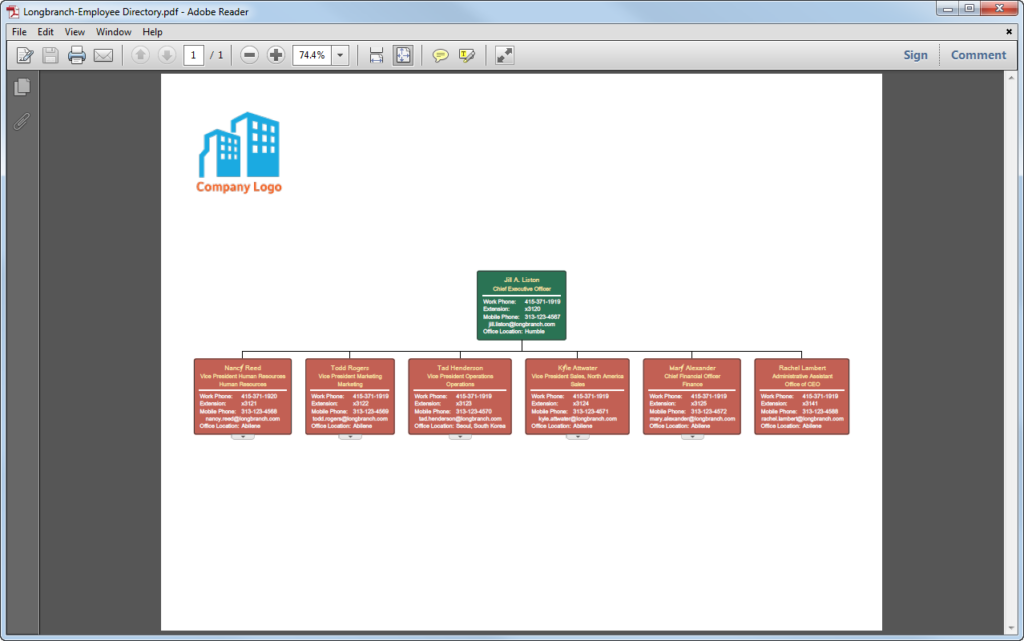Open the Edit menu
Image resolution: width=1024 pixels, height=641 pixels.
pyautogui.click(x=45, y=32)
